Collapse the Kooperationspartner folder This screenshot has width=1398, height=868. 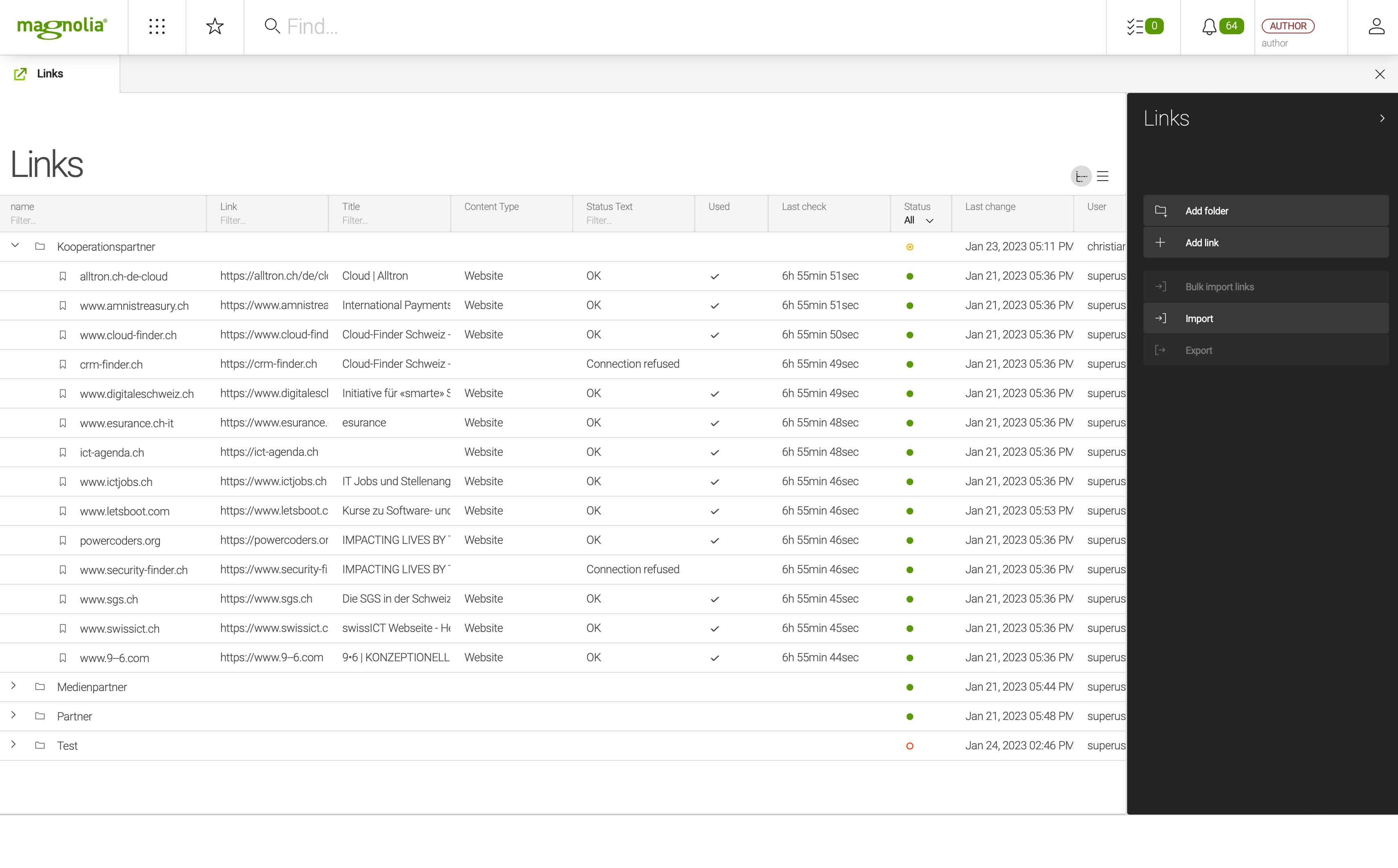point(15,246)
